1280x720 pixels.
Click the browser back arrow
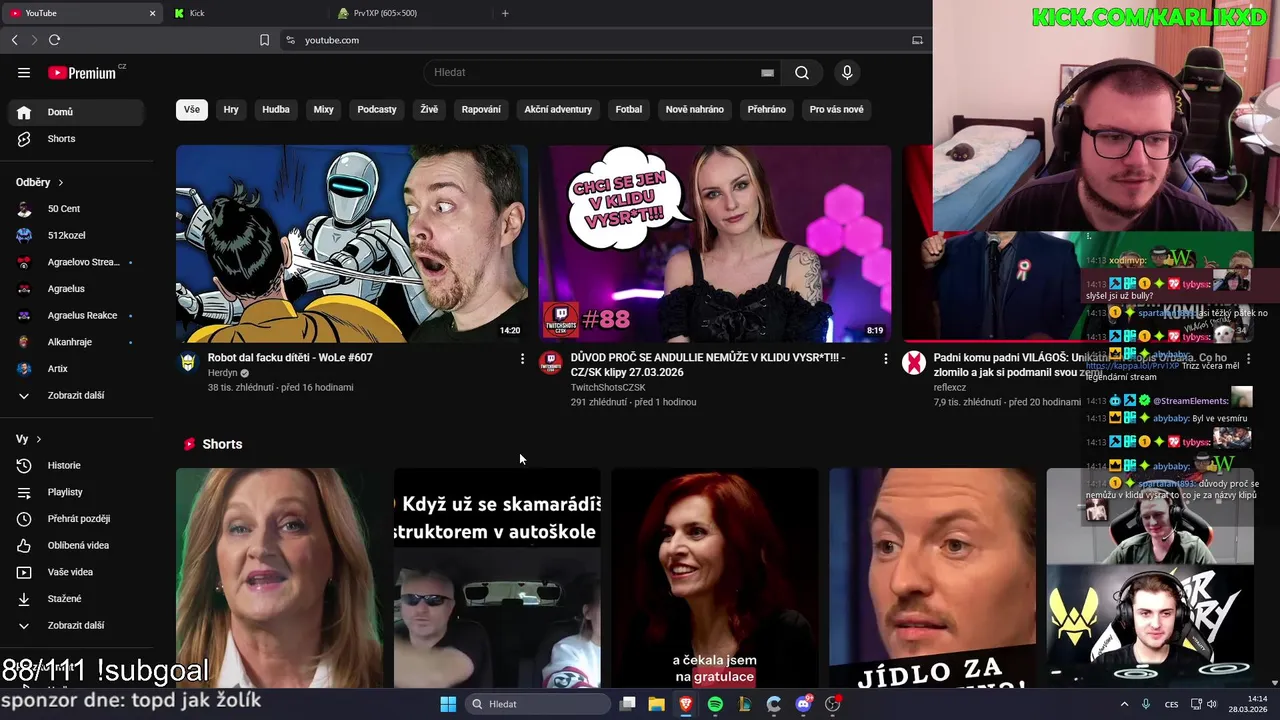click(x=14, y=40)
